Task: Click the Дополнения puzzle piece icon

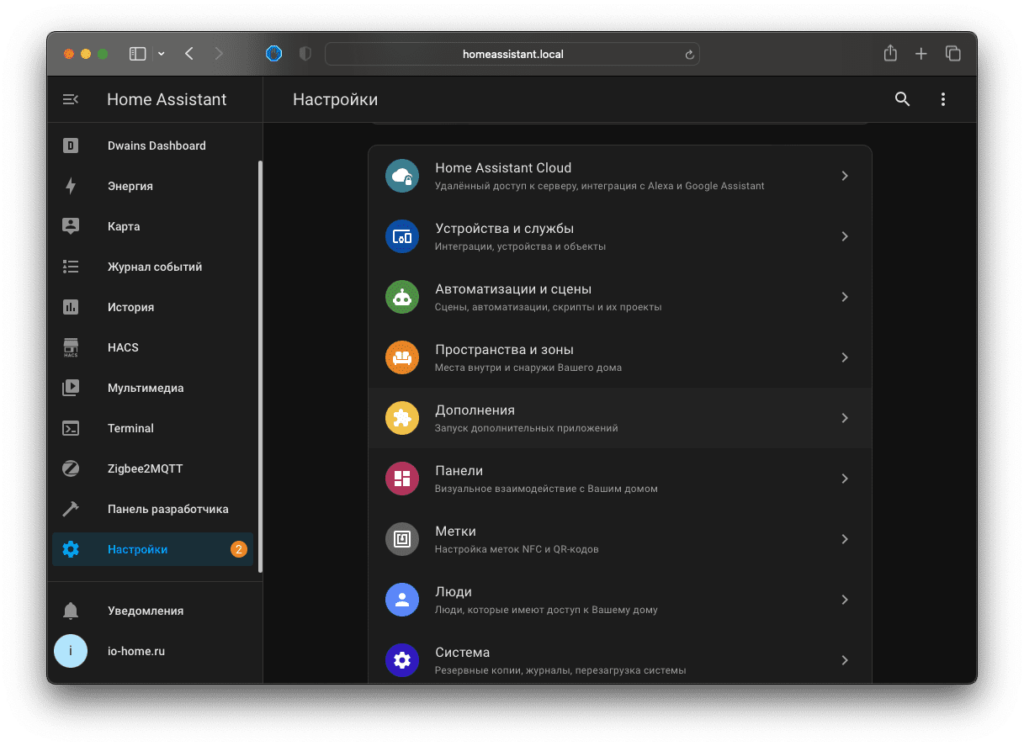Action: pos(402,418)
